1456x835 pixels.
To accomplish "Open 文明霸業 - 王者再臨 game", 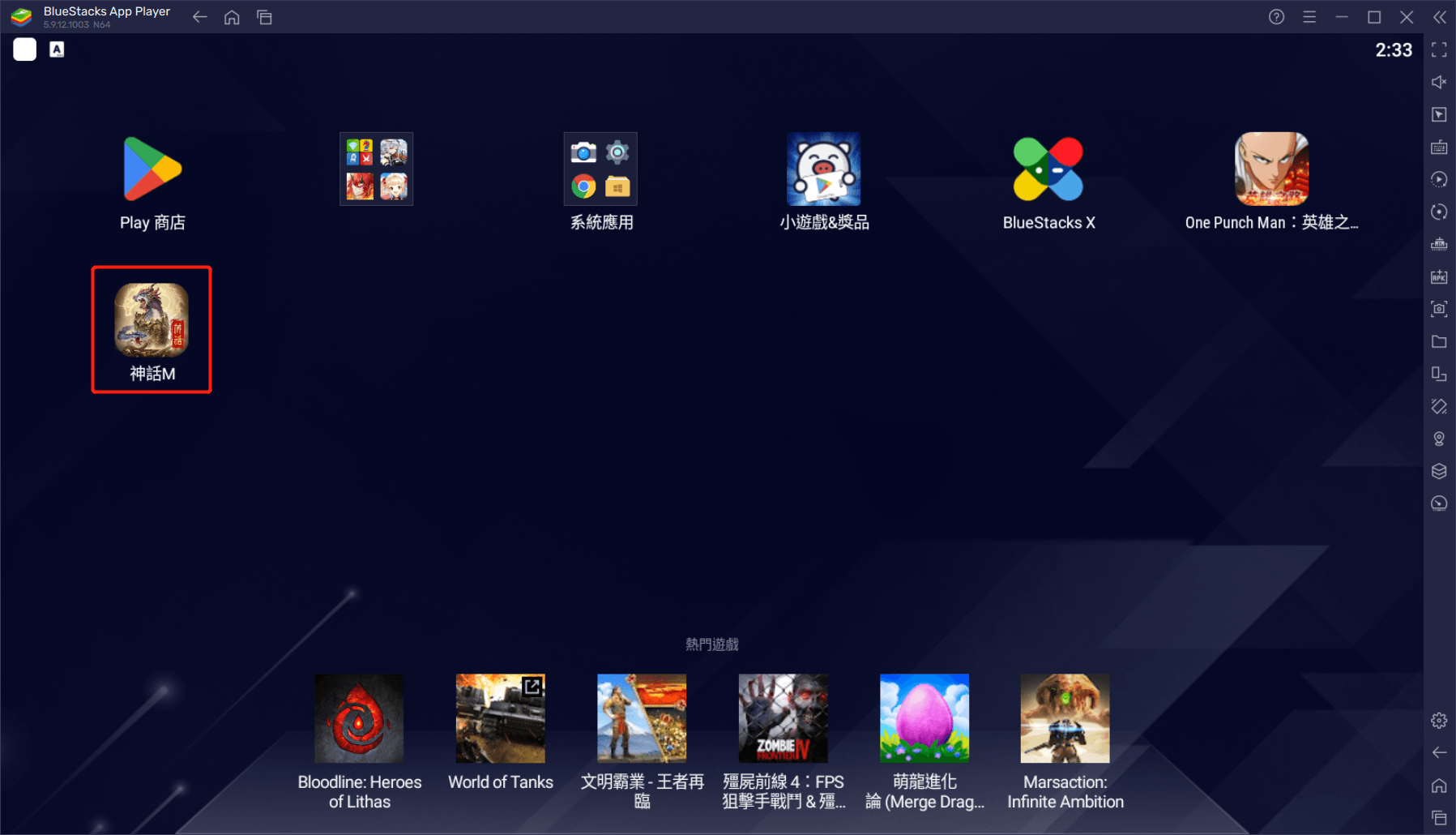I will pos(642,718).
